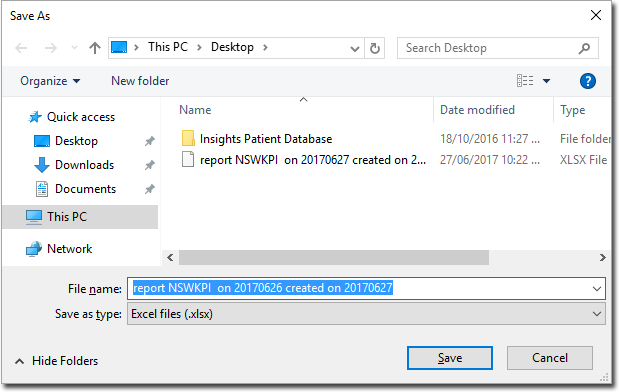Click the Refresh icon beside address bar

[x=375, y=48]
